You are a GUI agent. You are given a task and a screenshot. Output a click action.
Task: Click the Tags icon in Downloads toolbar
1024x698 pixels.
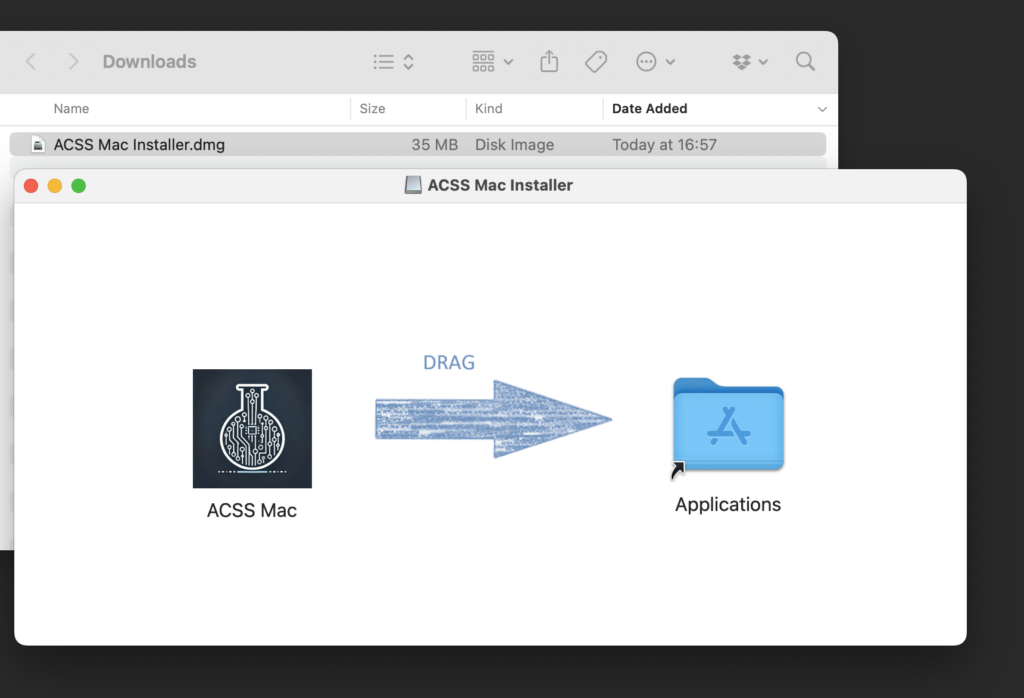596,62
